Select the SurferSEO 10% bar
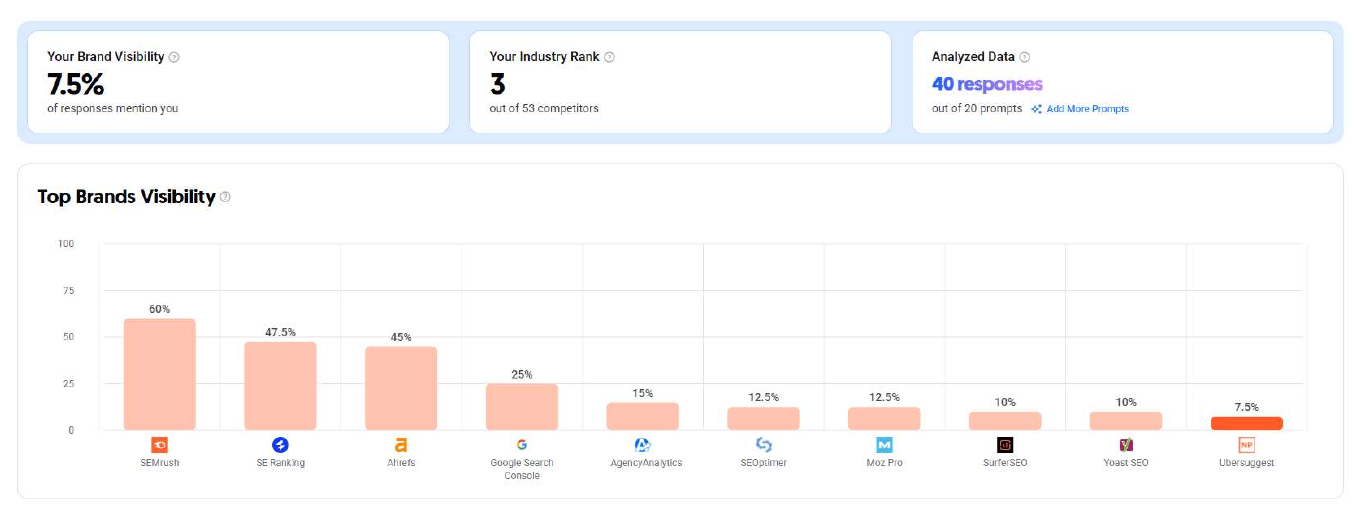 [1005, 421]
